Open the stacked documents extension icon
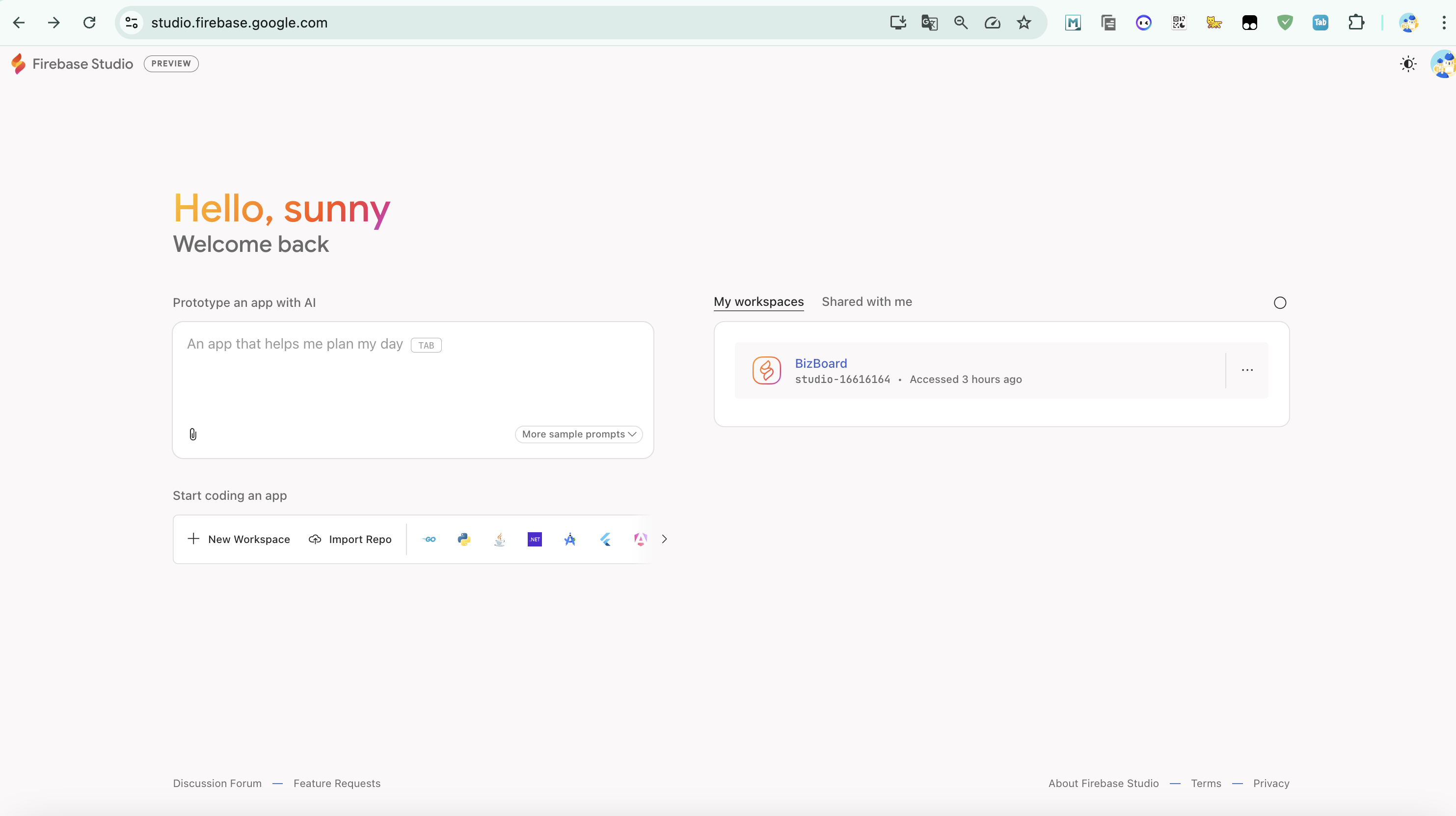Screen dimensions: 1456x816 1108,23
